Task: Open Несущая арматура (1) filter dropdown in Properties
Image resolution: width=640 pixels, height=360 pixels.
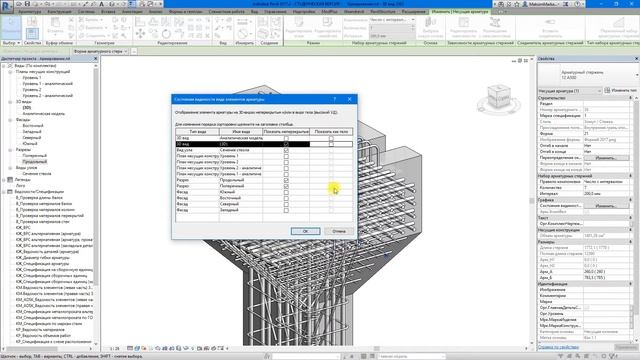Action: click(570, 91)
